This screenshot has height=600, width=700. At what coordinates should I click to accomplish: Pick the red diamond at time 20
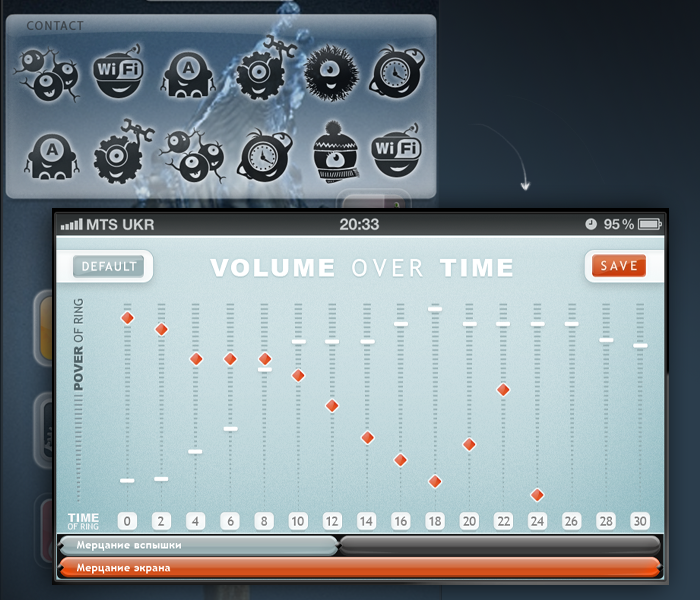point(469,444)
